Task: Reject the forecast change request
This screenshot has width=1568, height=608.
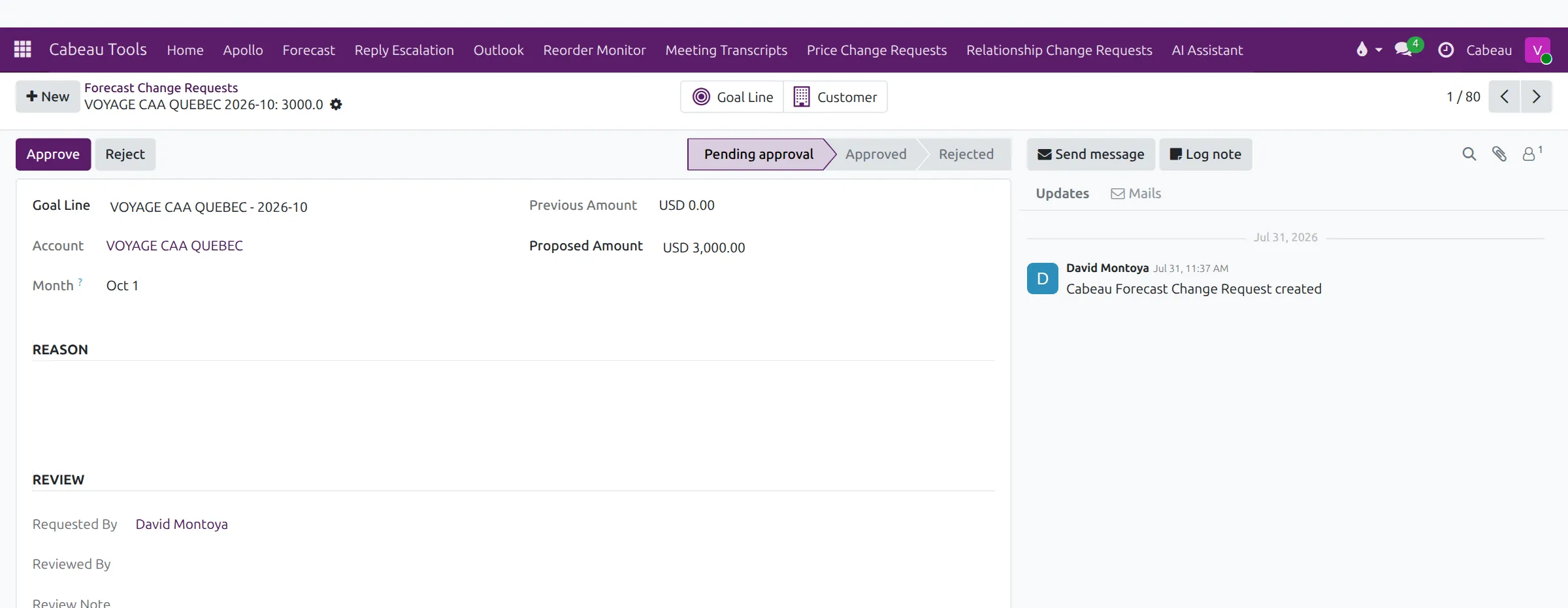Action: coord(125,154)
